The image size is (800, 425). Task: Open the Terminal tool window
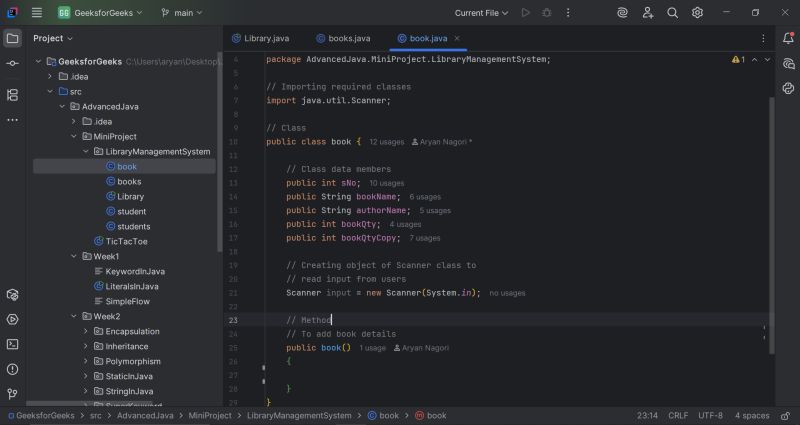pyautogui.click(x=13, y=344)
